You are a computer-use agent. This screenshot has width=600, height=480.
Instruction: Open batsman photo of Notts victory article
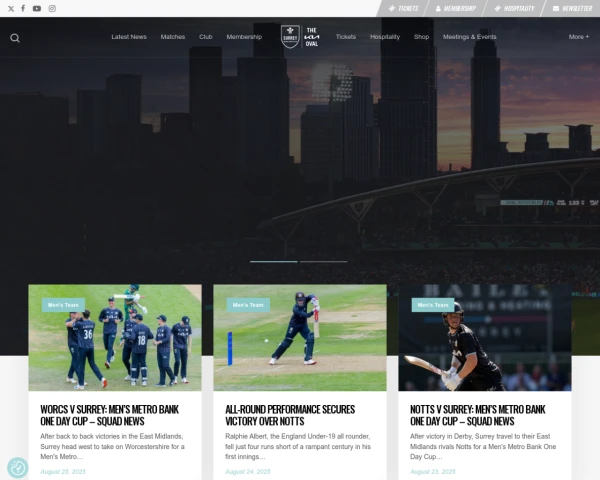click(x=300, y=338)
